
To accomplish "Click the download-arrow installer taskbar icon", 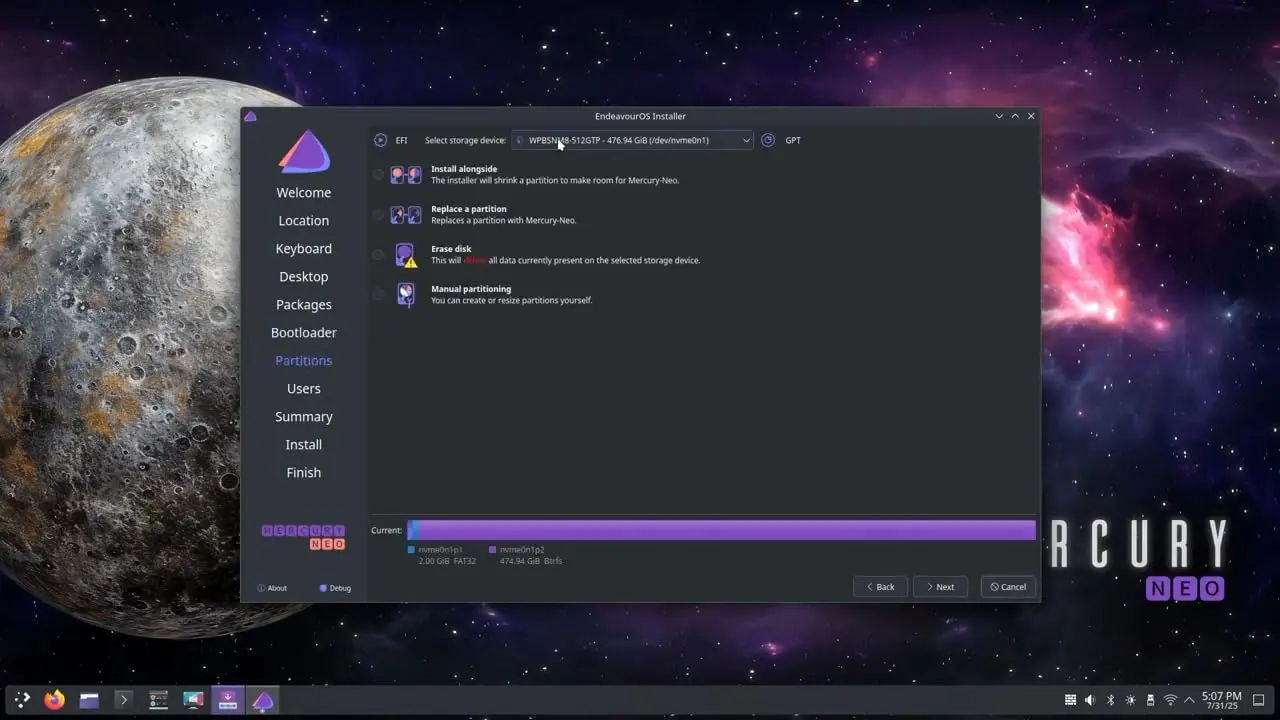I will pos(227,700).
